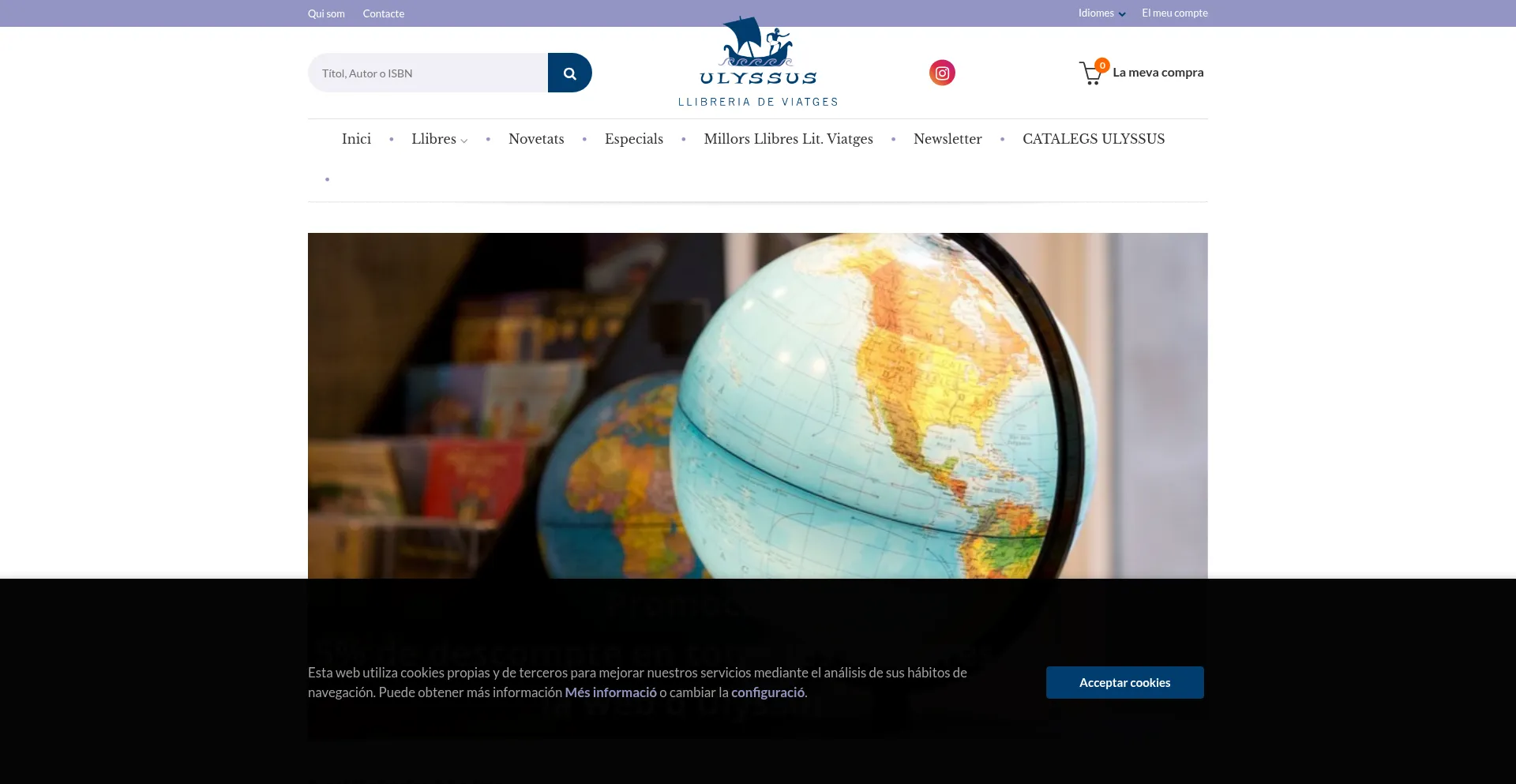Open cookie configuració link

tap(767, 692)
